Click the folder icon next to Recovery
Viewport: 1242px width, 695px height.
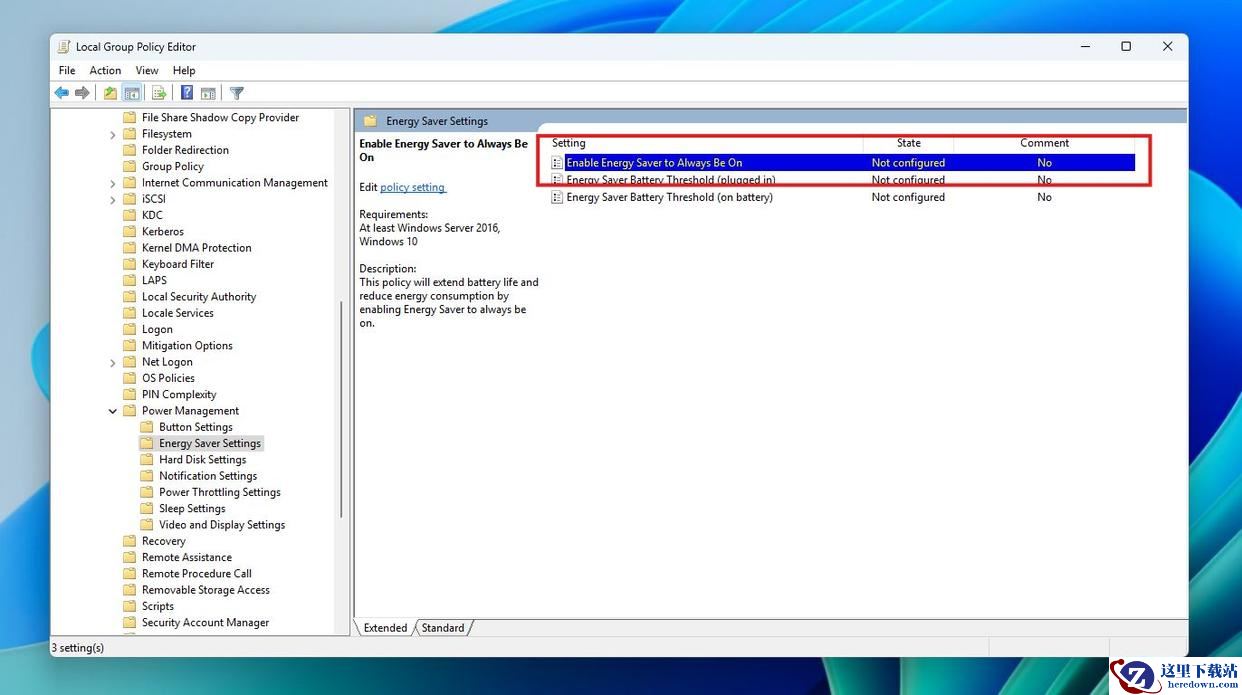tap(129, 541)
